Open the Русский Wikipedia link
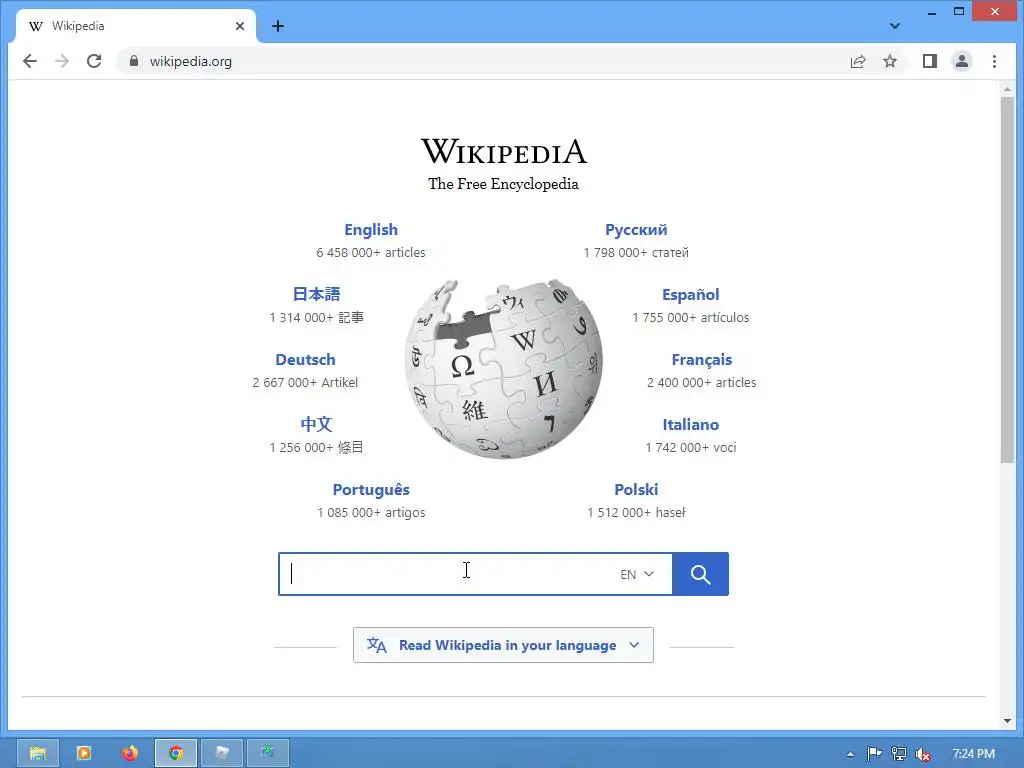Image resolution: width=1024 pixels, height=768 pixels. click(x=636, y=230)
